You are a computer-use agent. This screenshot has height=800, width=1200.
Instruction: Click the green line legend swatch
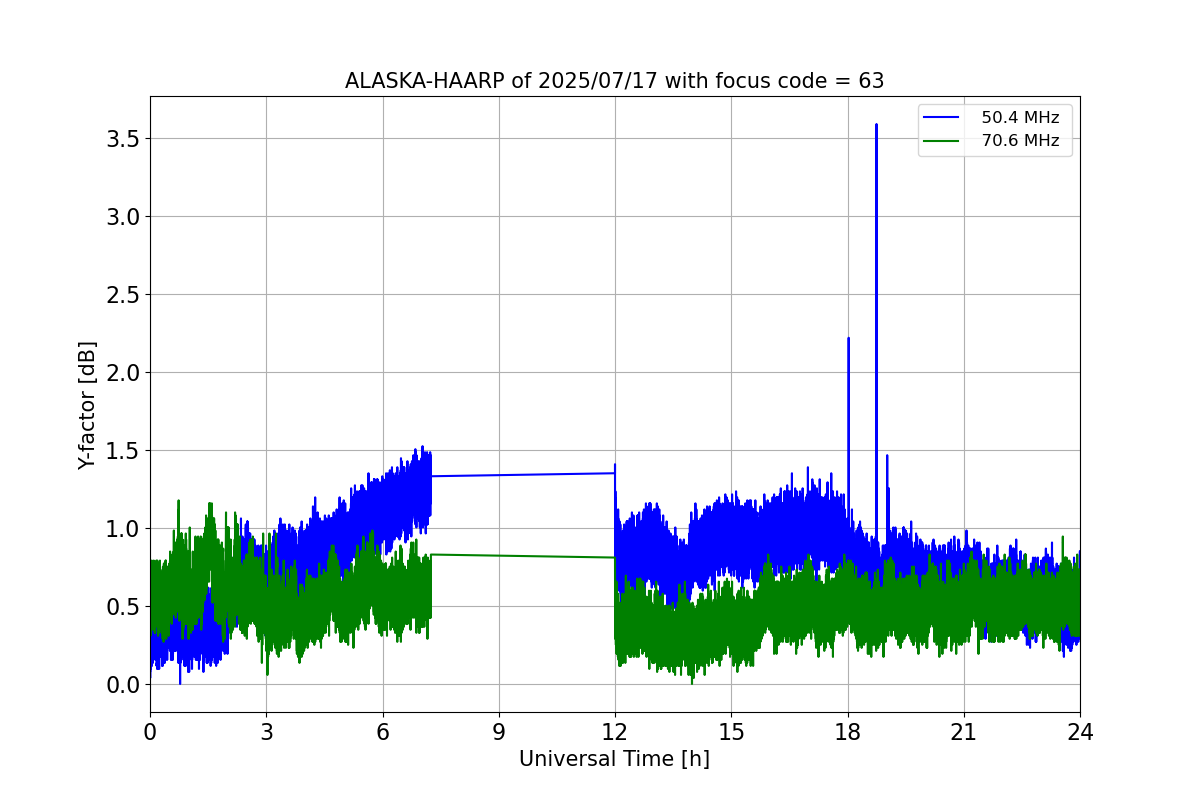pos(941,141)
